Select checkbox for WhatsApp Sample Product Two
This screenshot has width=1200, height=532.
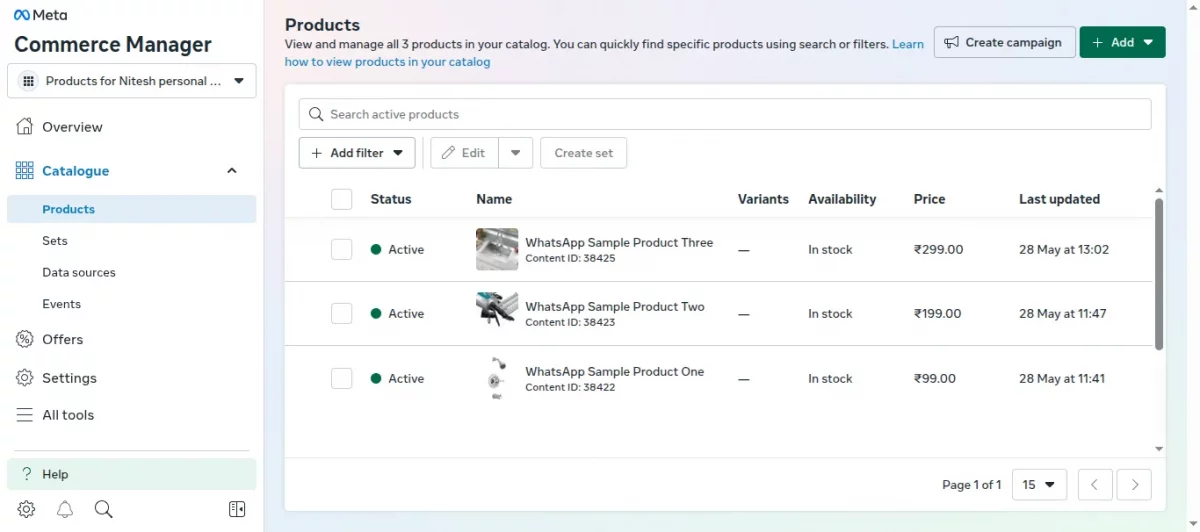[342, 313]
